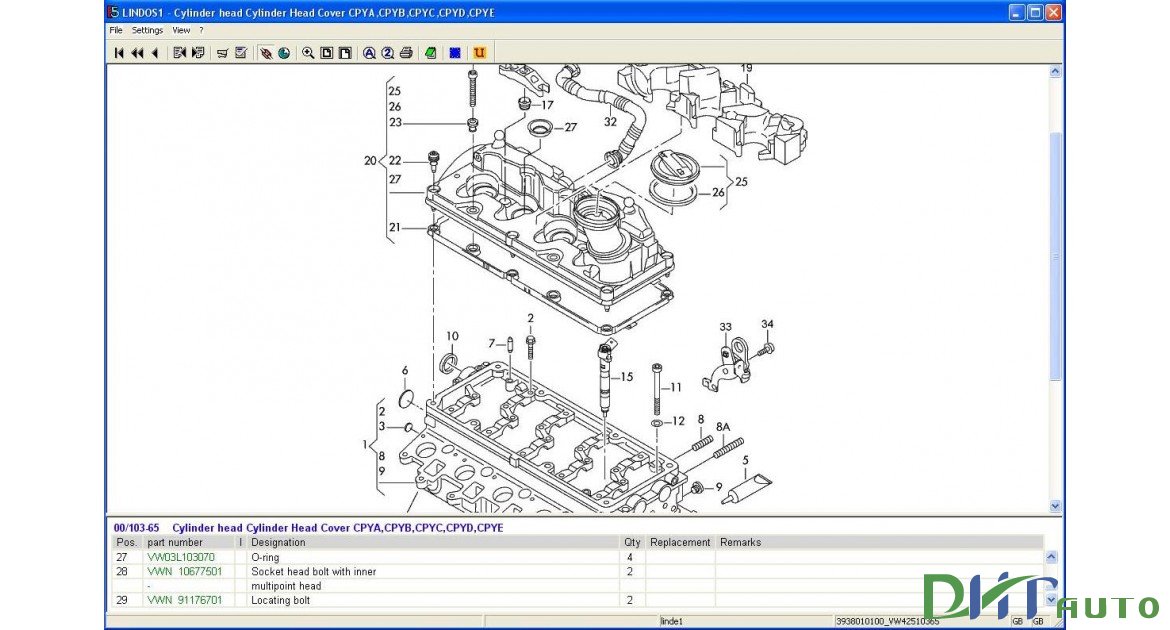The width and height of the screenshot is (1170, 630).
Task: Click the shopping cart icon
Action: [x=221, y=53]
